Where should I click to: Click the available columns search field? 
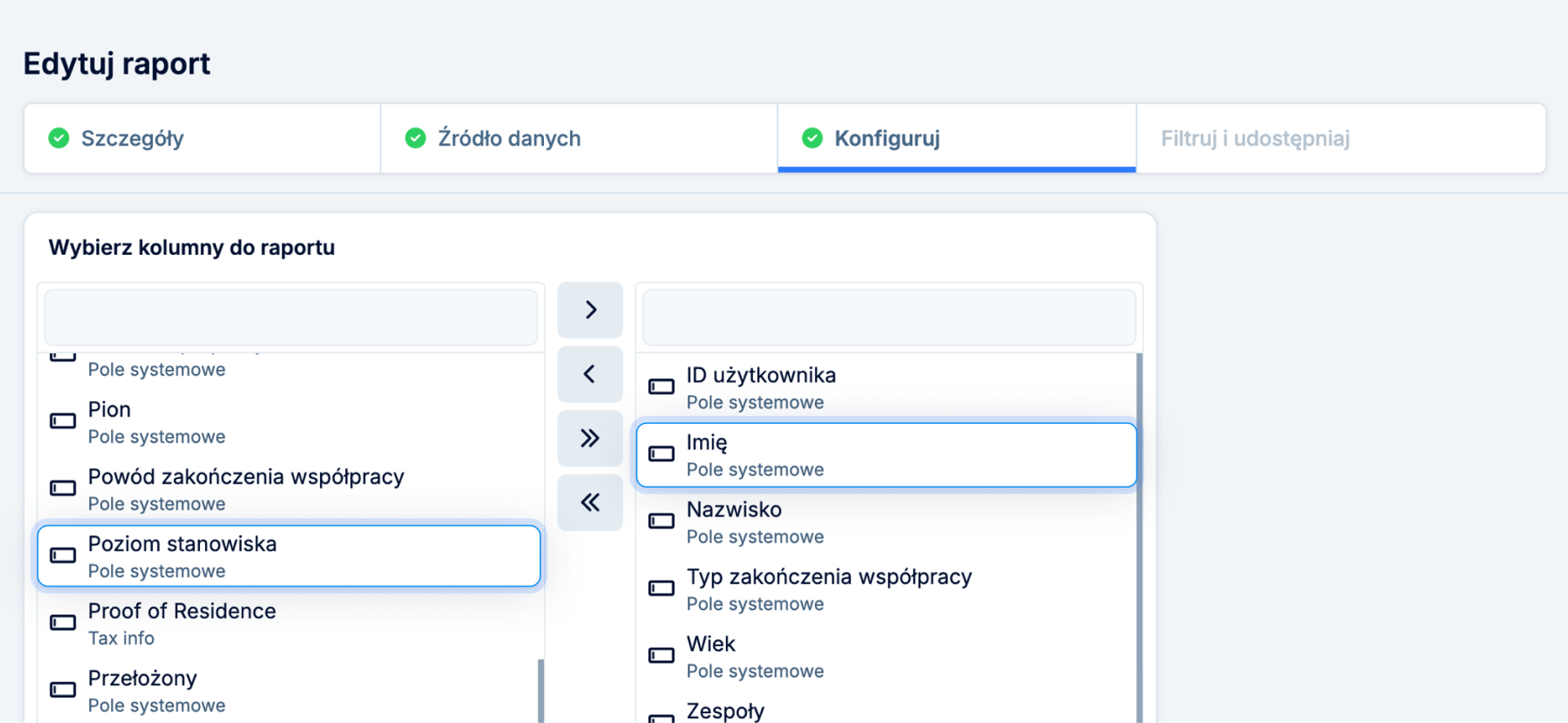coord(291,317)
